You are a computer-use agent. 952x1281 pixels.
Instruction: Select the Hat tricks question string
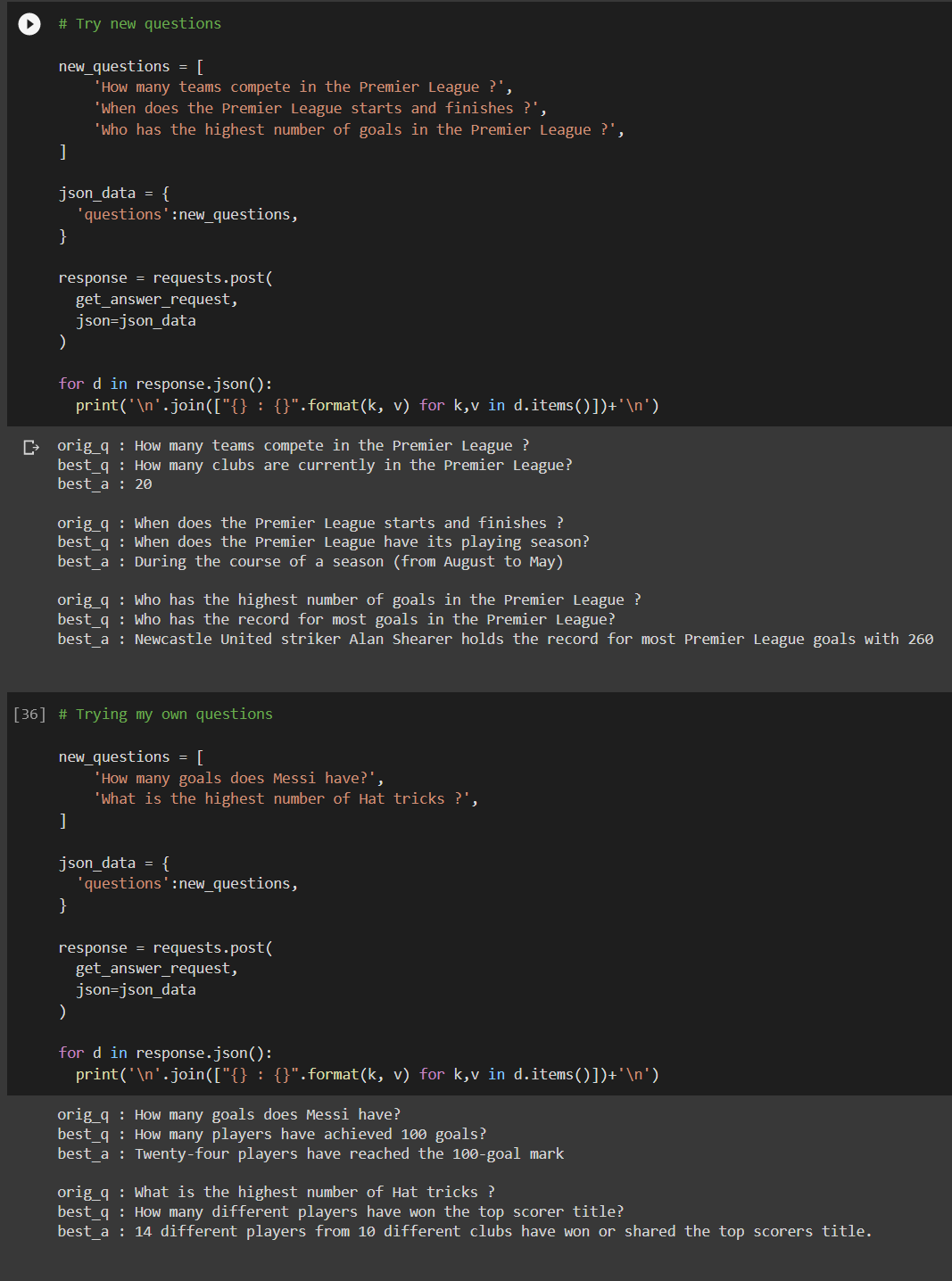[x=286, y=798]
